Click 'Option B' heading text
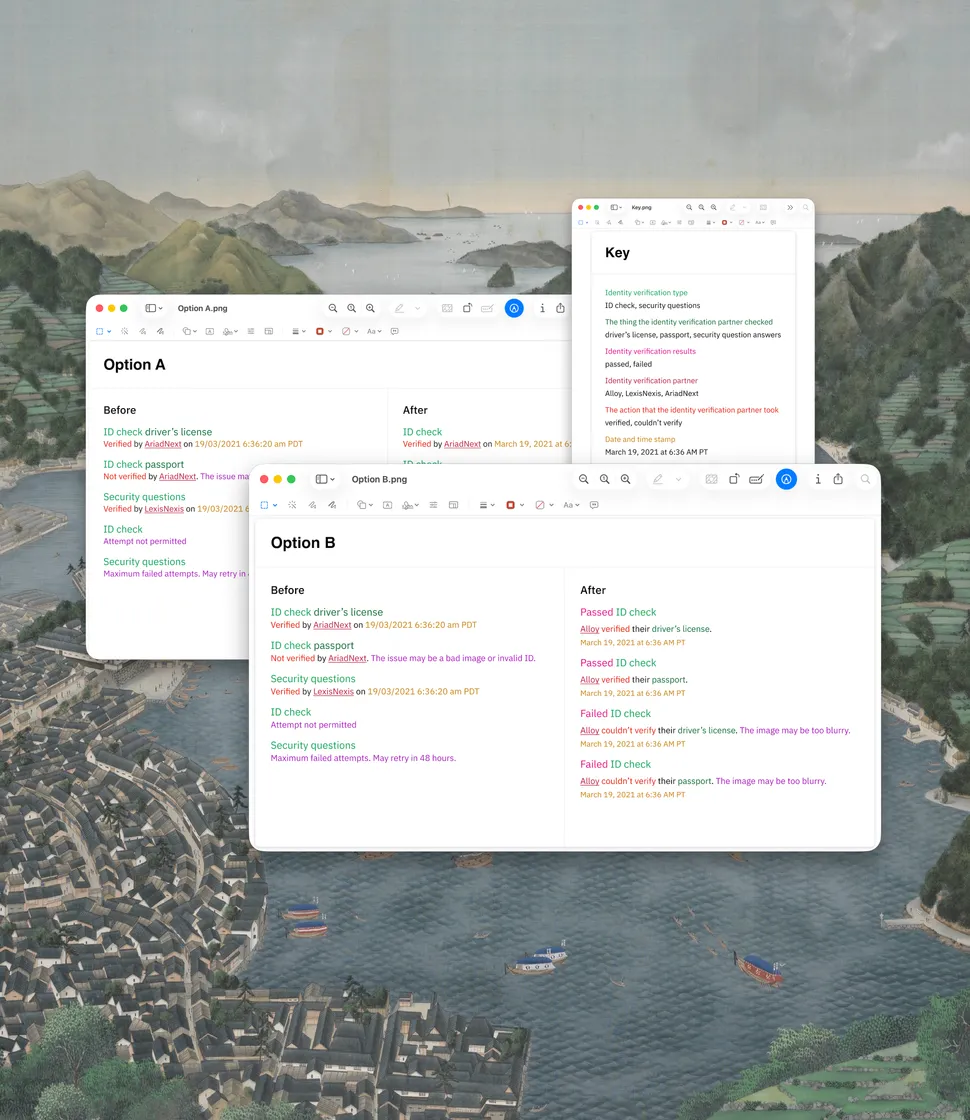 pos(303,543)
